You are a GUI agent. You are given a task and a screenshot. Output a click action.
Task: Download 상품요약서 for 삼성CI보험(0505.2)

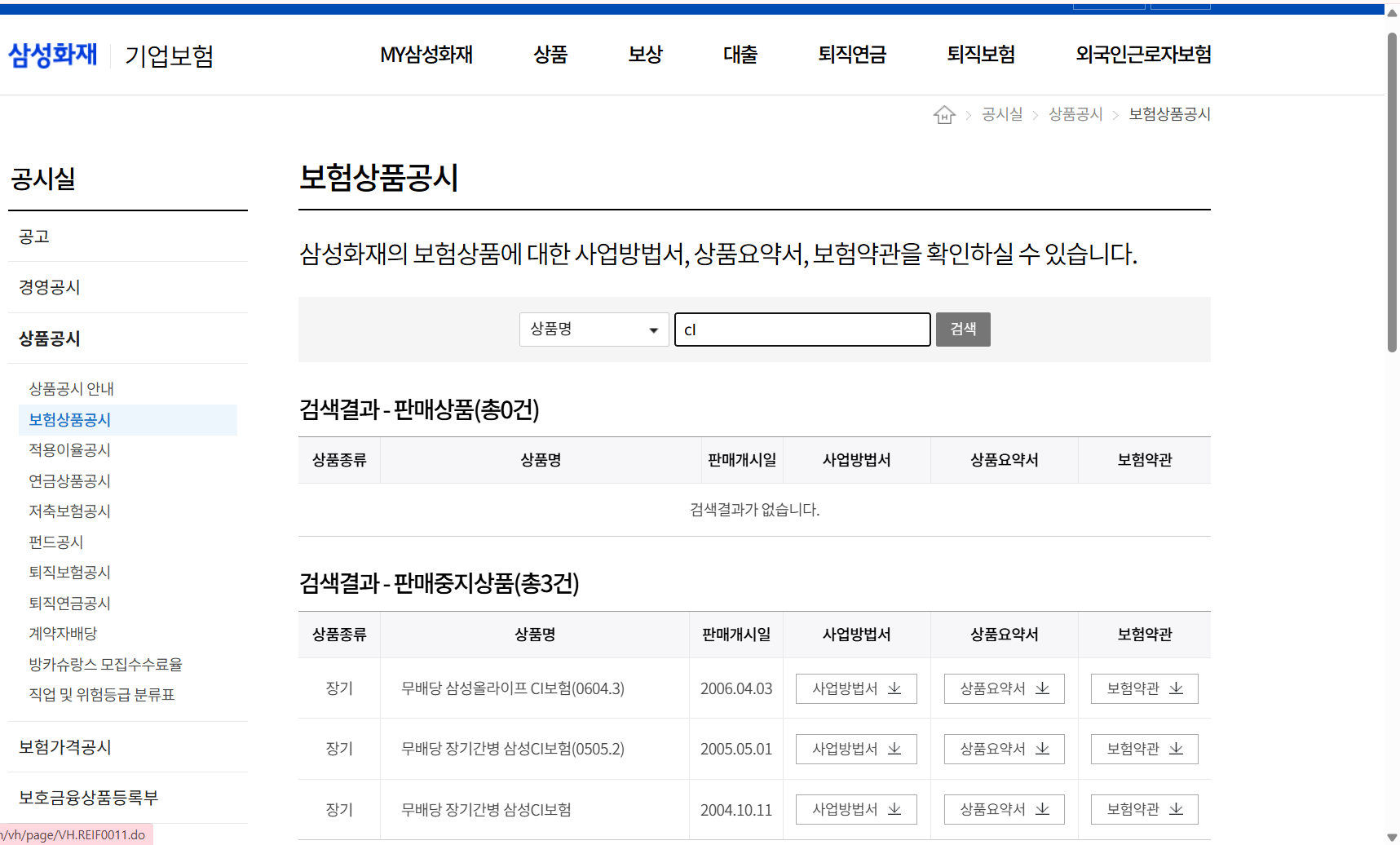point(1005,749)
